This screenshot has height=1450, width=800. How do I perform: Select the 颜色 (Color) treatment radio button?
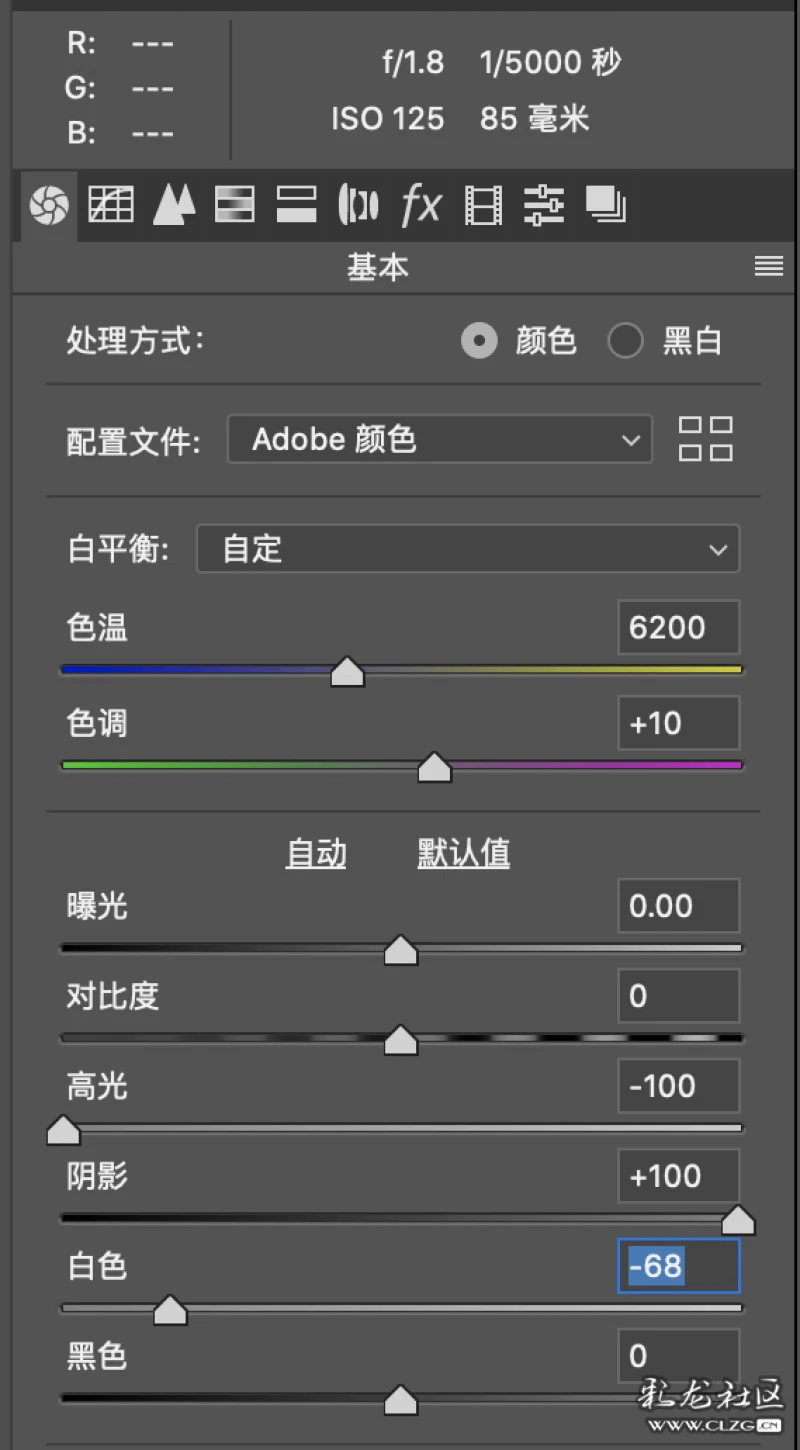[x=479, y=342]
